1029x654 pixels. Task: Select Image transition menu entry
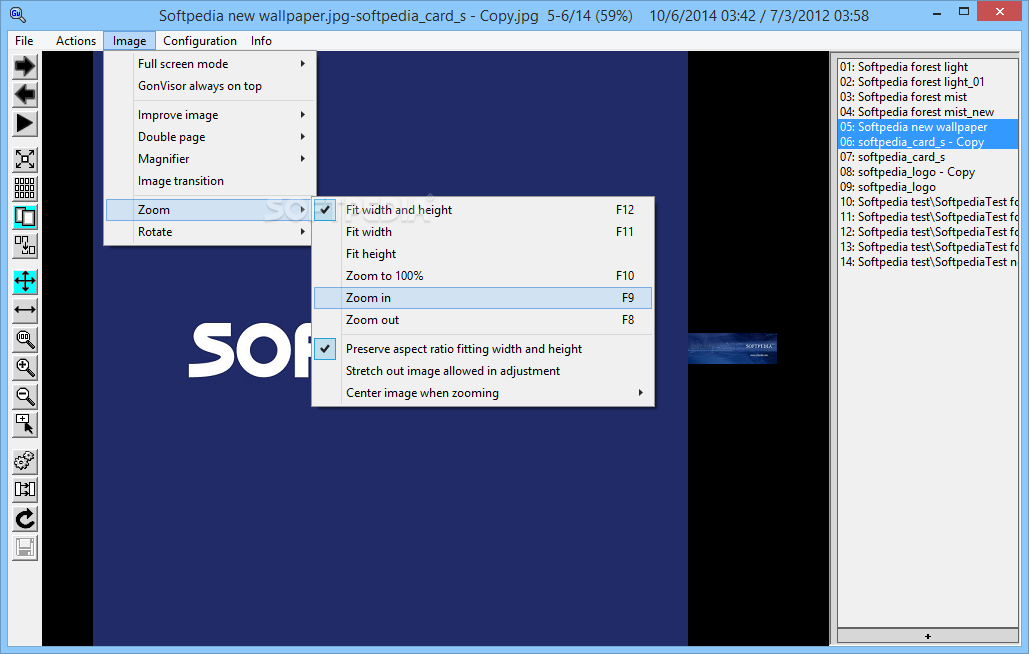click(x=210, y=181)
